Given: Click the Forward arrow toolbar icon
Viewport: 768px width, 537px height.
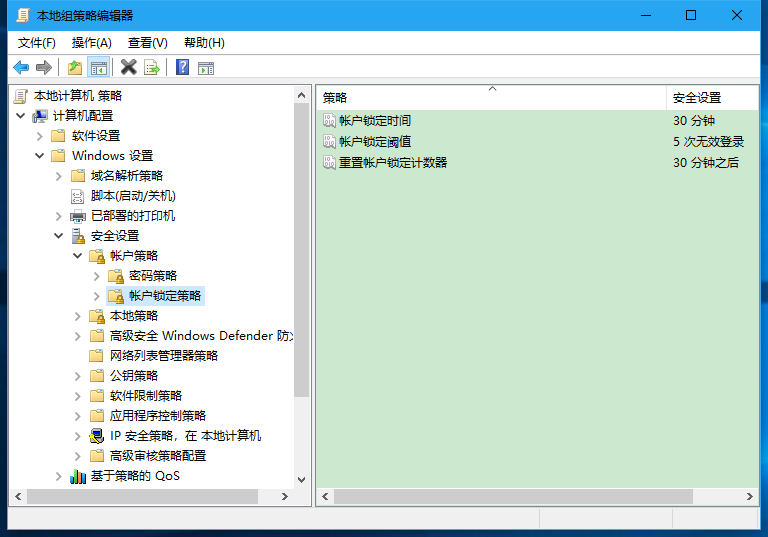Looking at the screenshot, I should pos(44,67).
